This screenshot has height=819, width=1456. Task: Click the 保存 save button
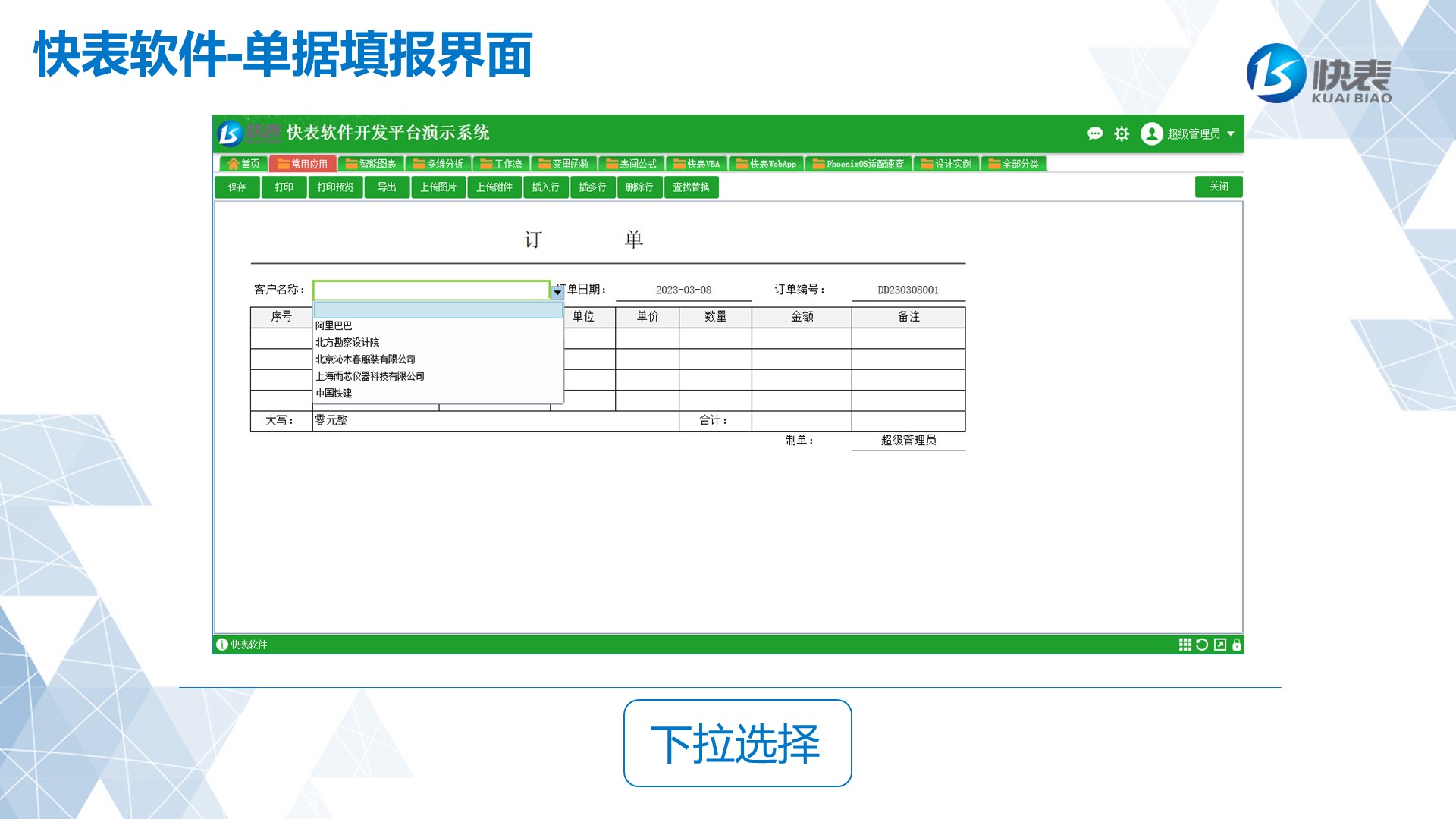click(237, 187)
